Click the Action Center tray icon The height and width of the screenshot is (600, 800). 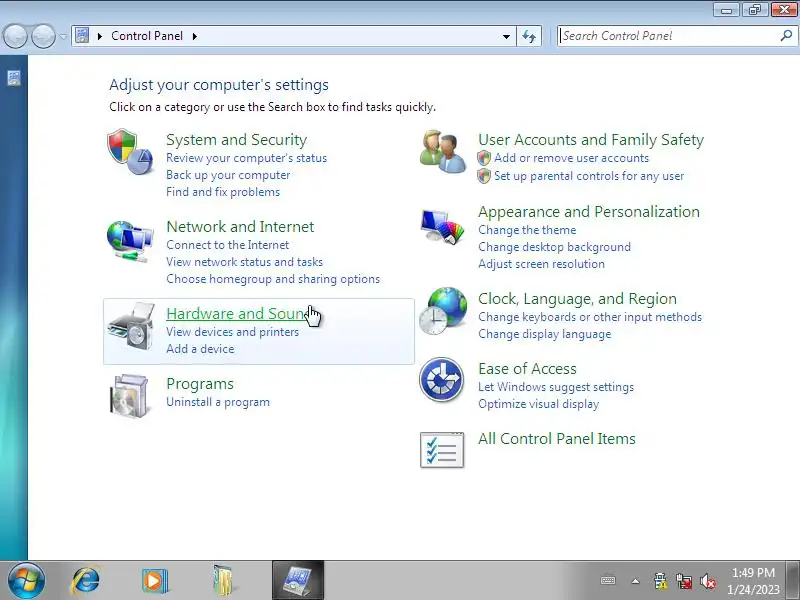coord(660,581)
